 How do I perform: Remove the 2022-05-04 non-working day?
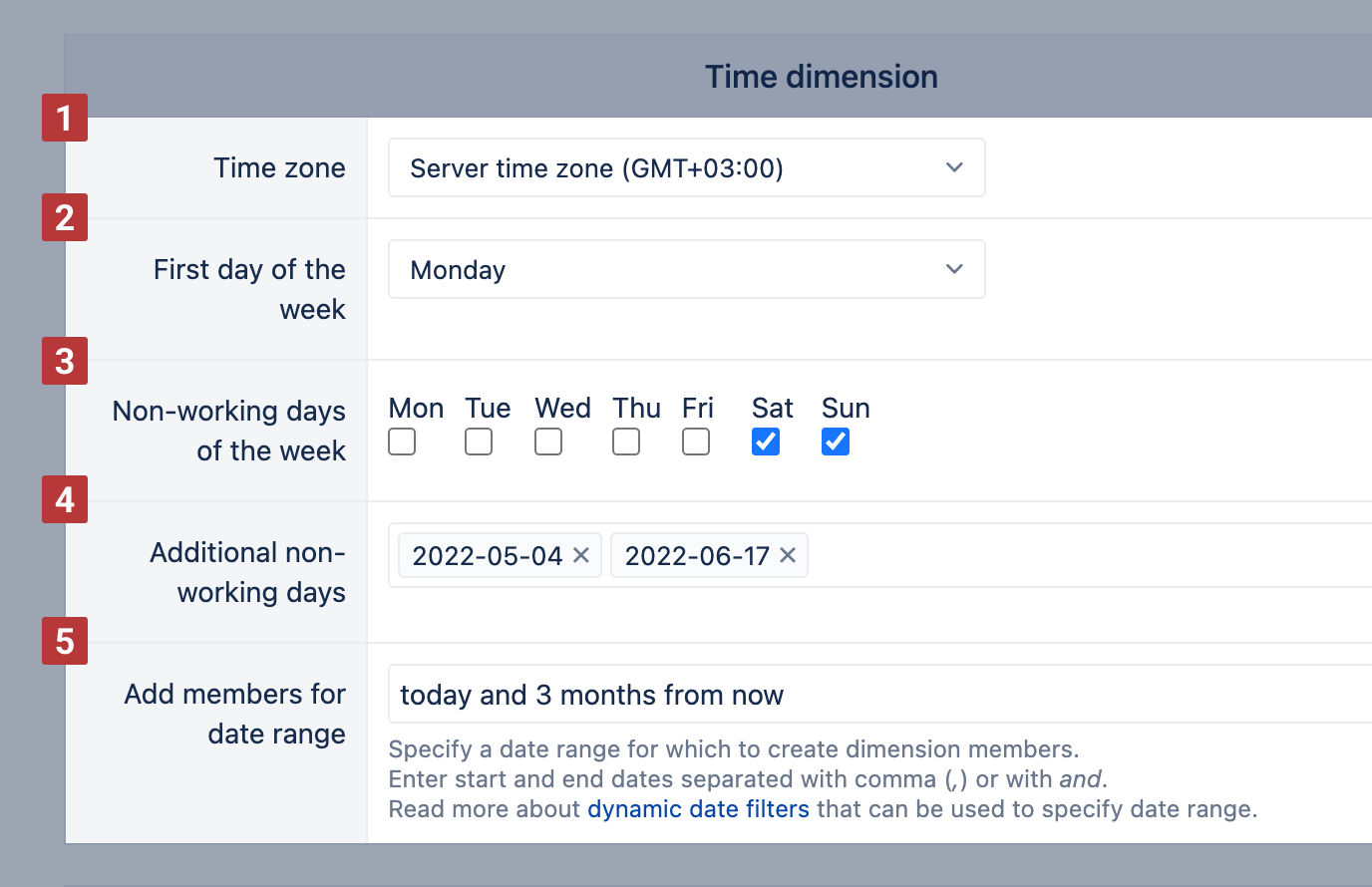click(x=581, y=555)
